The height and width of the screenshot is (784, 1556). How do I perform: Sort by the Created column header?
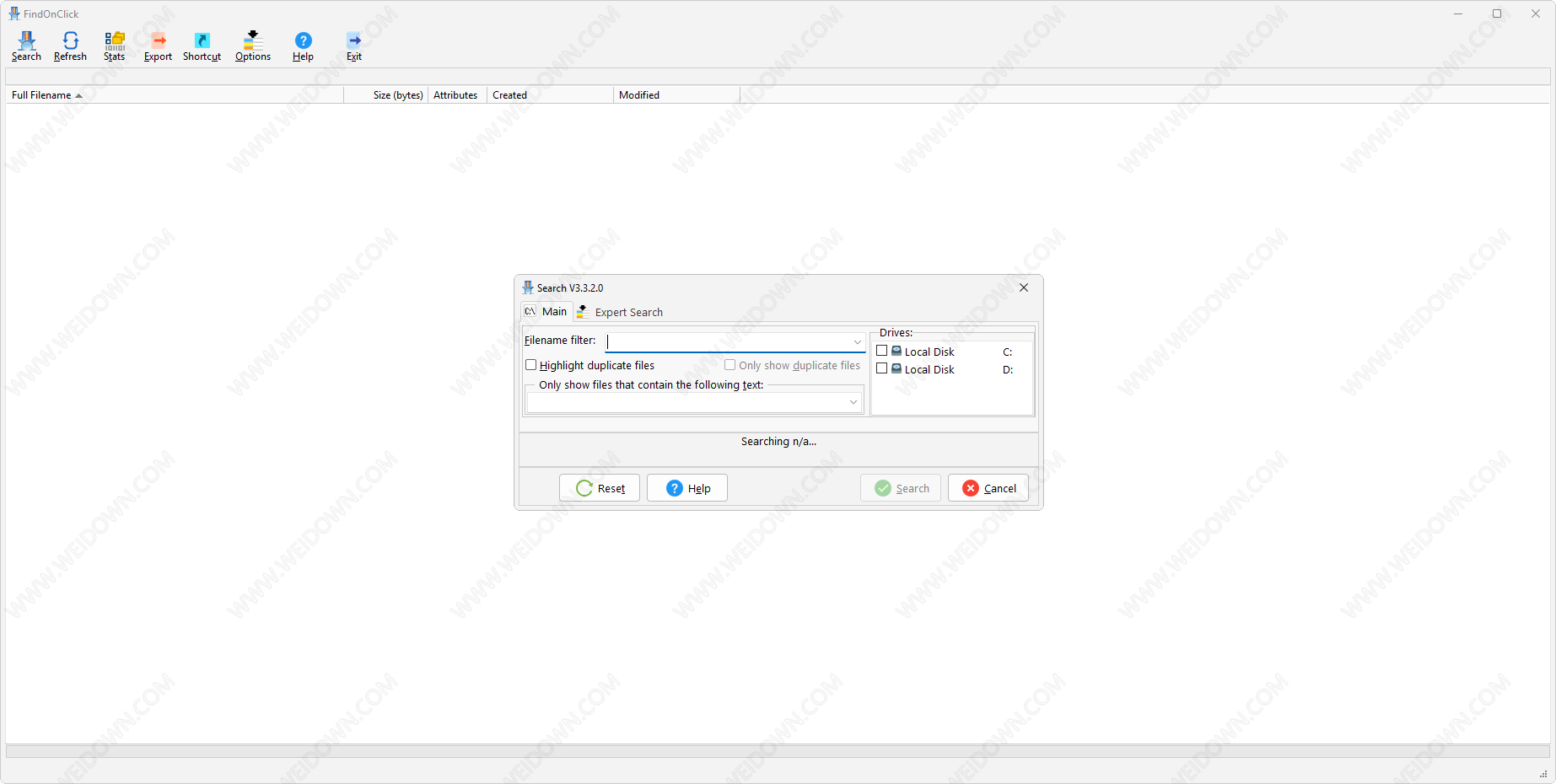click(x=551, y=95)
